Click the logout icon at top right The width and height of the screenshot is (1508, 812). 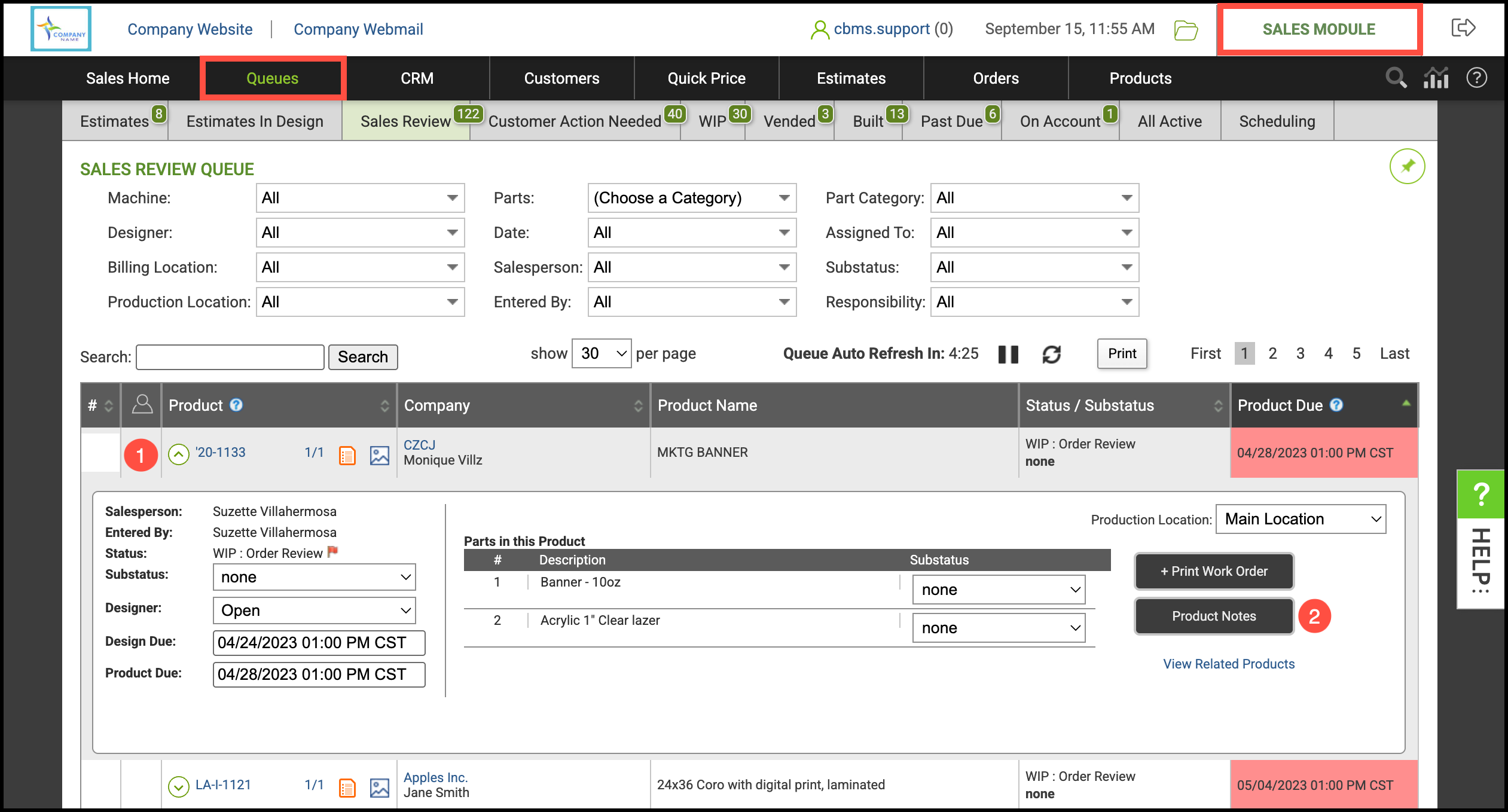1463,28
